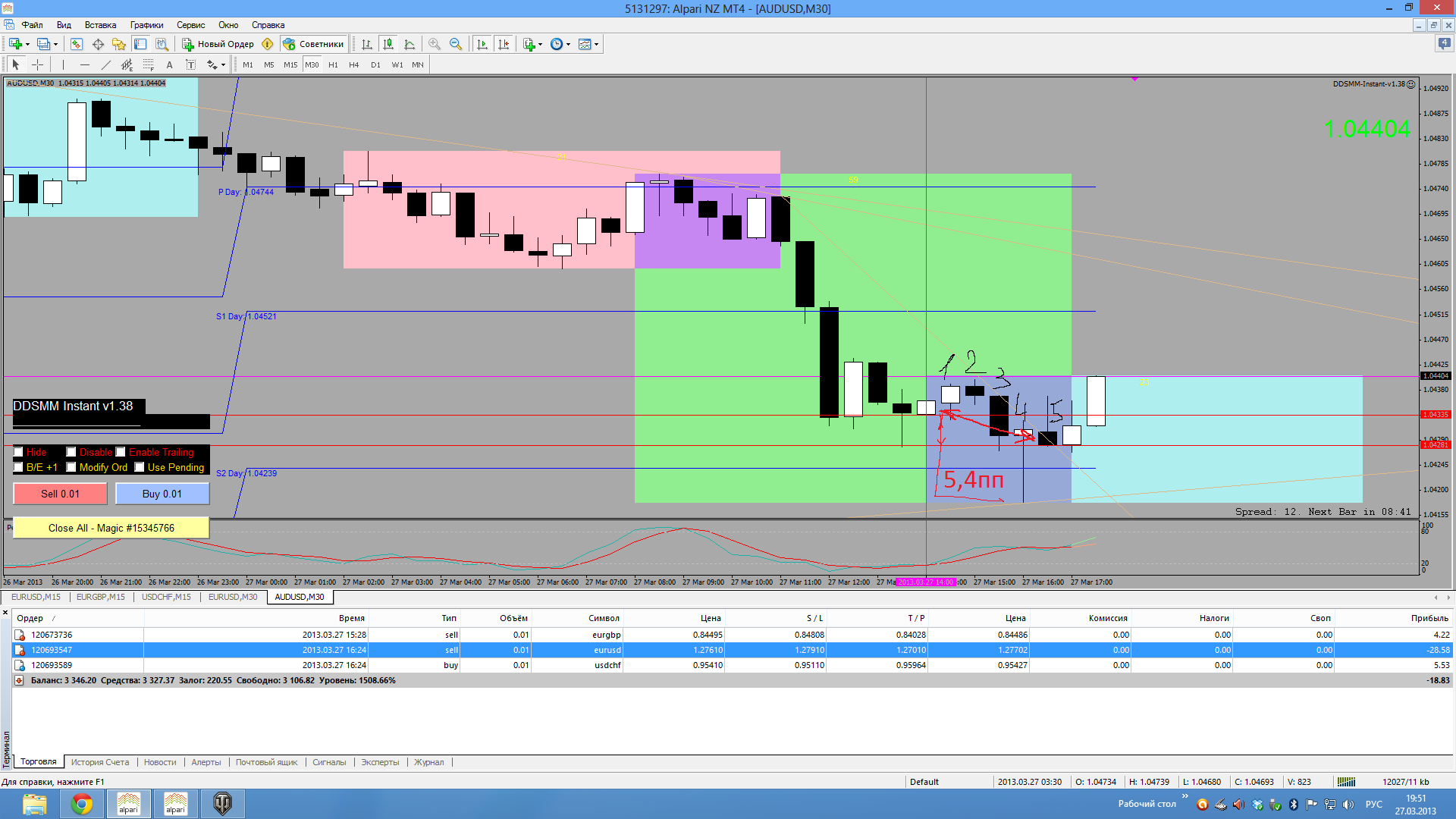The image size is (1456, 819).
Task: Switch to the EURUSD,M15 chart tab
Action: click(36, 597)
